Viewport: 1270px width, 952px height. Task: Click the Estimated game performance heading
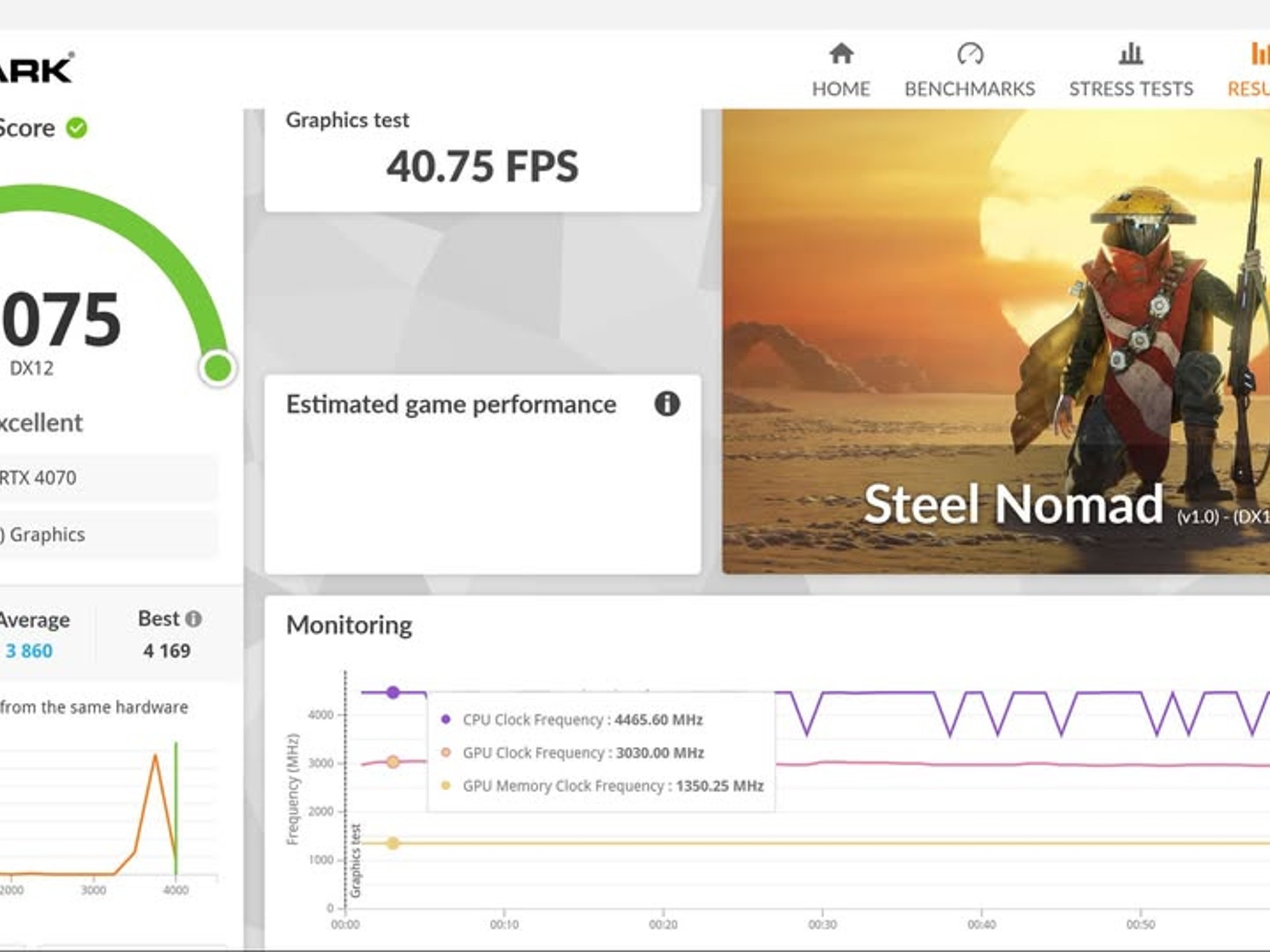coord(451,405)
